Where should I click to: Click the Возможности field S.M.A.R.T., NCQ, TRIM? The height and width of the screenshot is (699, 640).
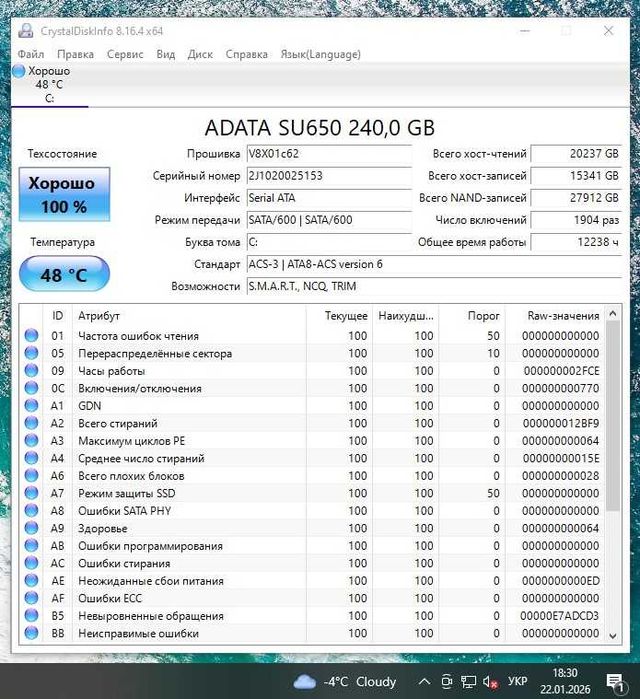[434, 286]
